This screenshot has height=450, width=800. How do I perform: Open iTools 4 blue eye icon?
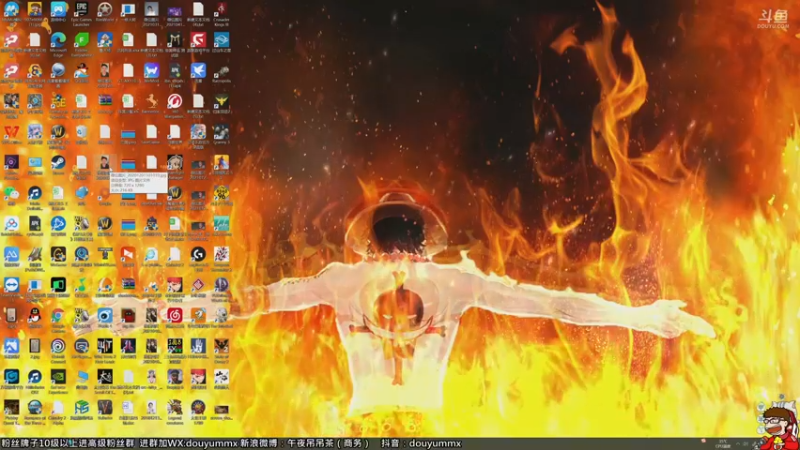[105, 315]
